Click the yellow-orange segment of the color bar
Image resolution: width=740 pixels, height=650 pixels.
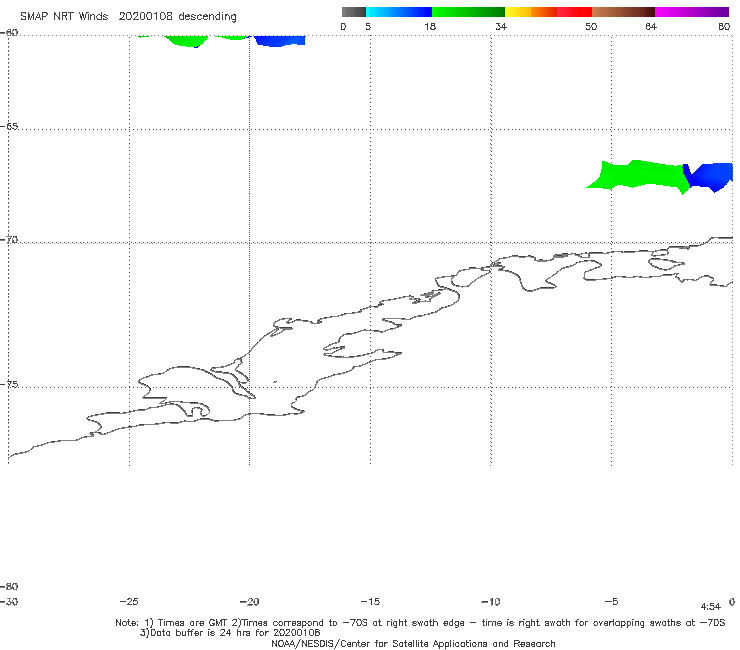click(x=531, y=12)
